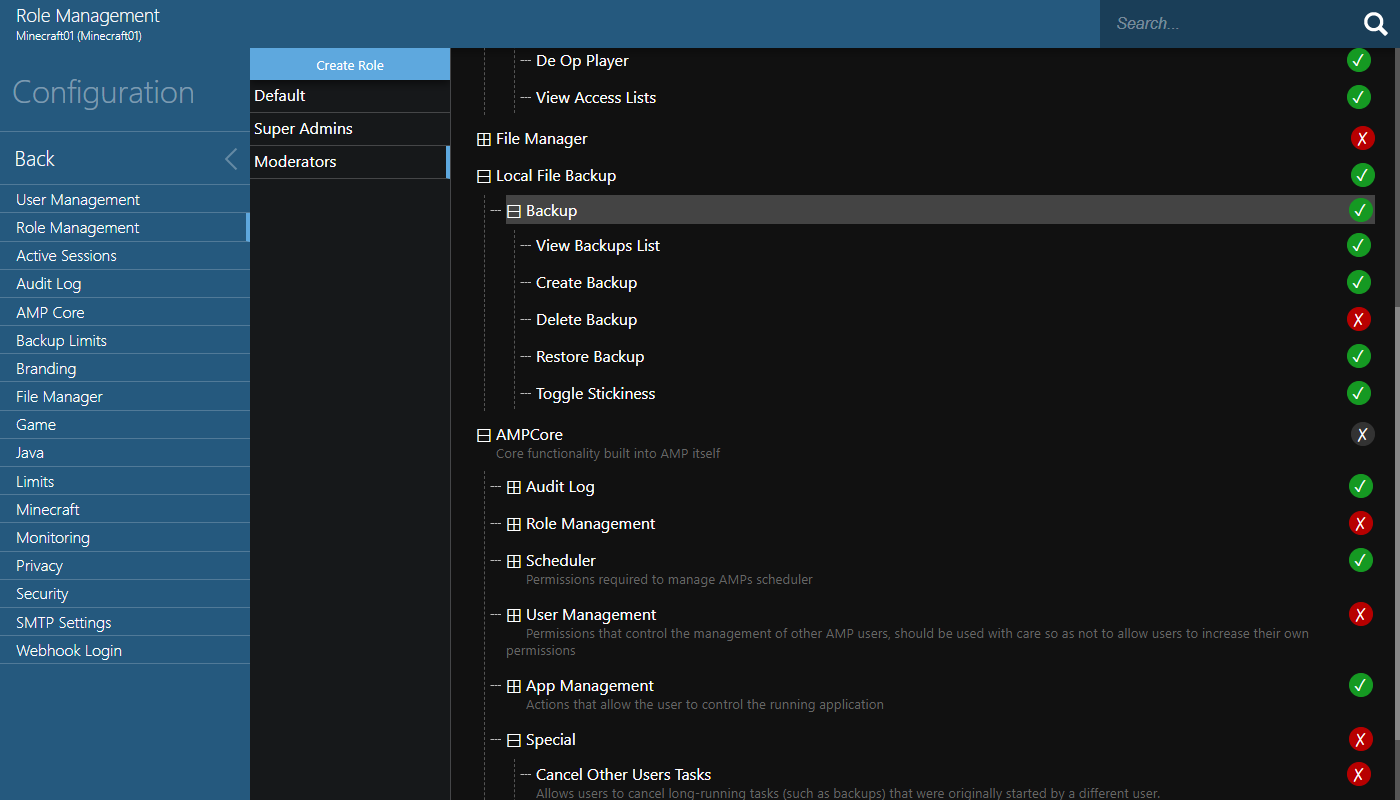1400x800 pixels.
Task: Expand the App Management permission node
Action: pos(514,687)
